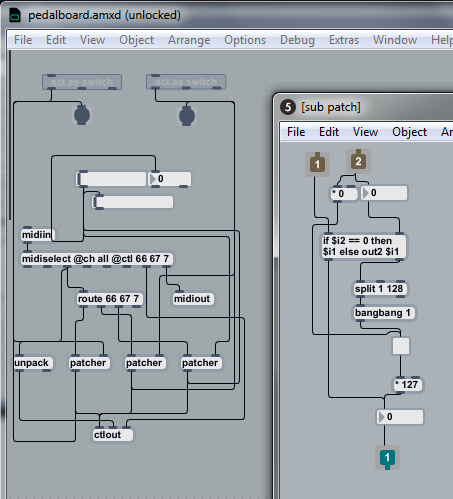Toggle the left act as switch control
Image resolution: width=453 pixels, height=499 pixels.
(x=82, y=82)
